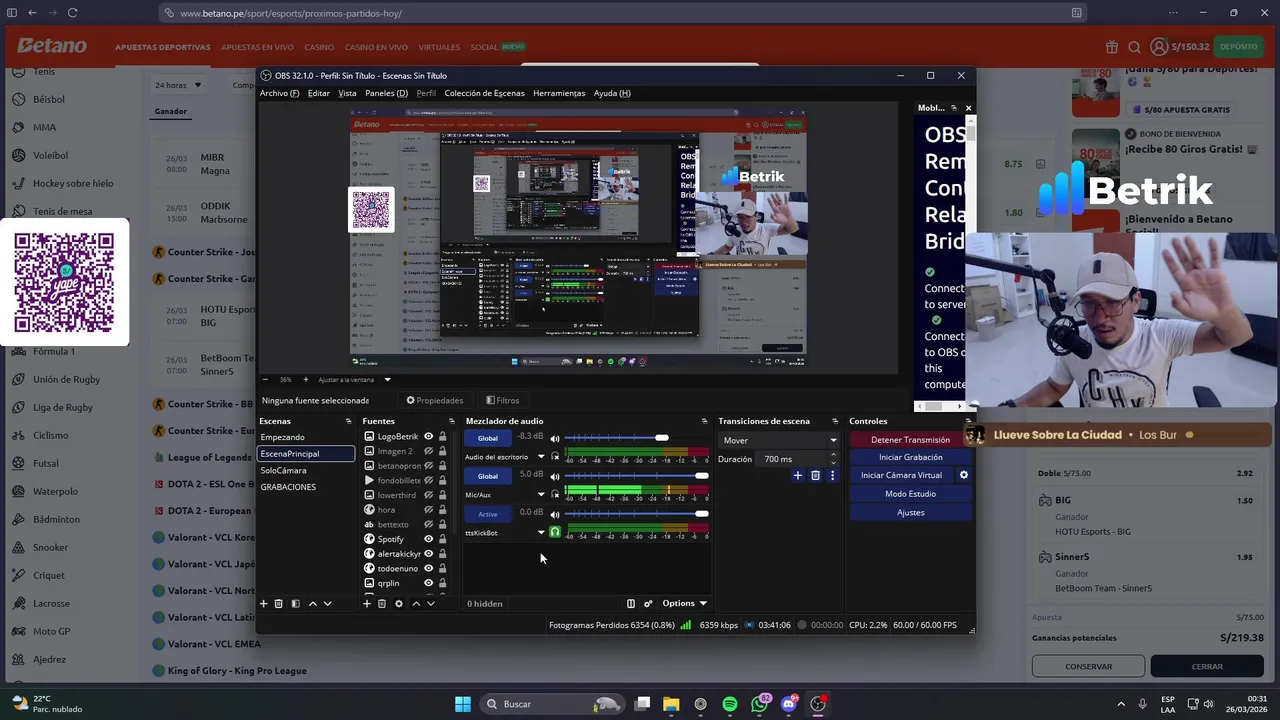Open Vista menu in OBS
1280x720 pixels.
(x=347, y=93)
